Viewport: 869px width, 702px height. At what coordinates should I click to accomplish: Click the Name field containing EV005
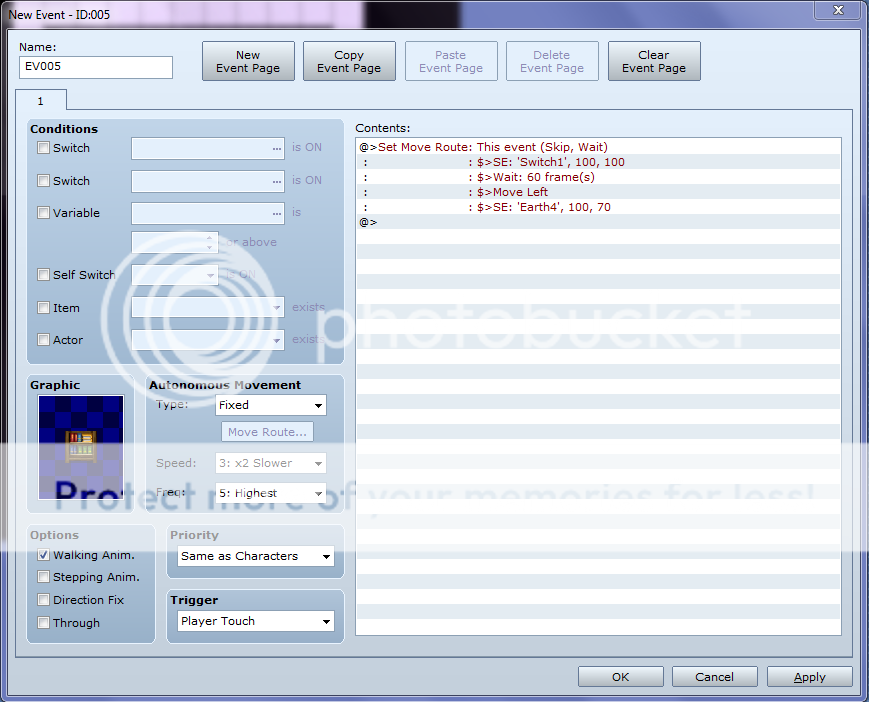(96, 67)
